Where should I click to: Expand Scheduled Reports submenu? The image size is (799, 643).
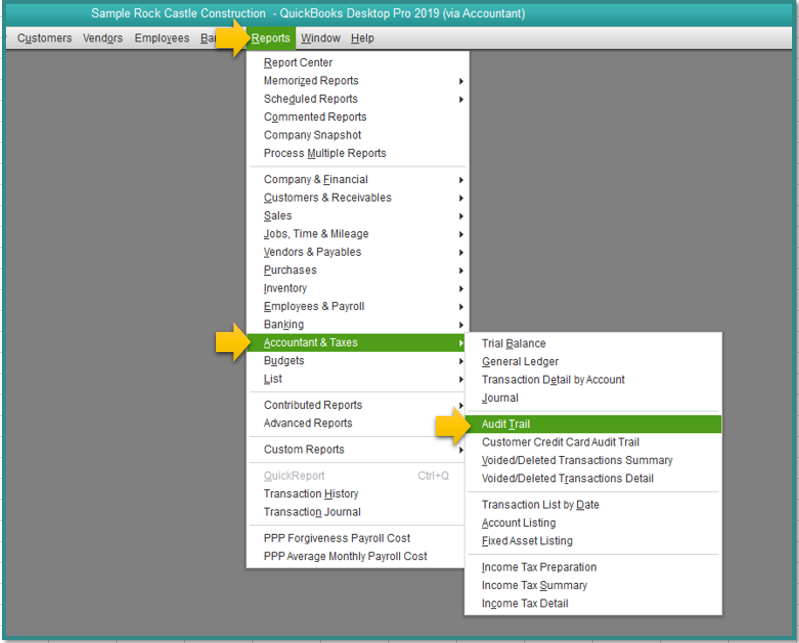pyautogui.click(x=357, y=99)
